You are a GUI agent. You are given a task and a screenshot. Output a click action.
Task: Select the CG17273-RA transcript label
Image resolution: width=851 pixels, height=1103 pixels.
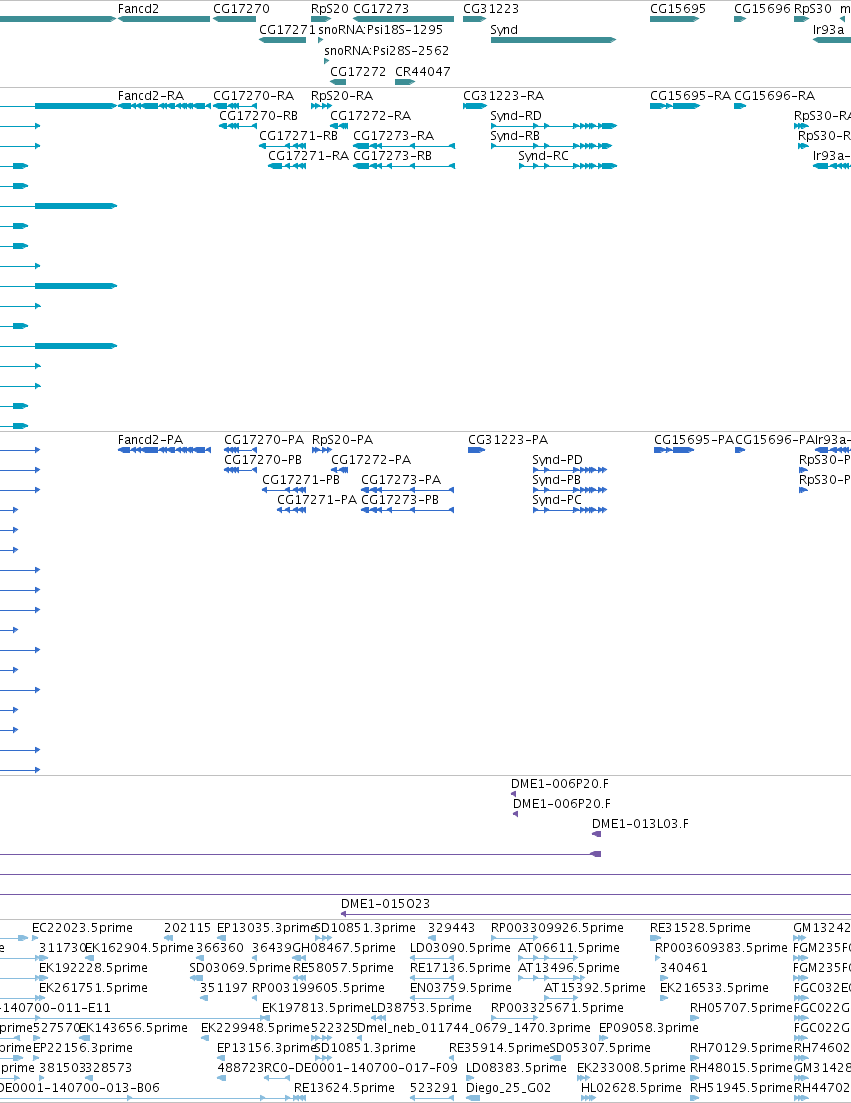pos(393,136)
